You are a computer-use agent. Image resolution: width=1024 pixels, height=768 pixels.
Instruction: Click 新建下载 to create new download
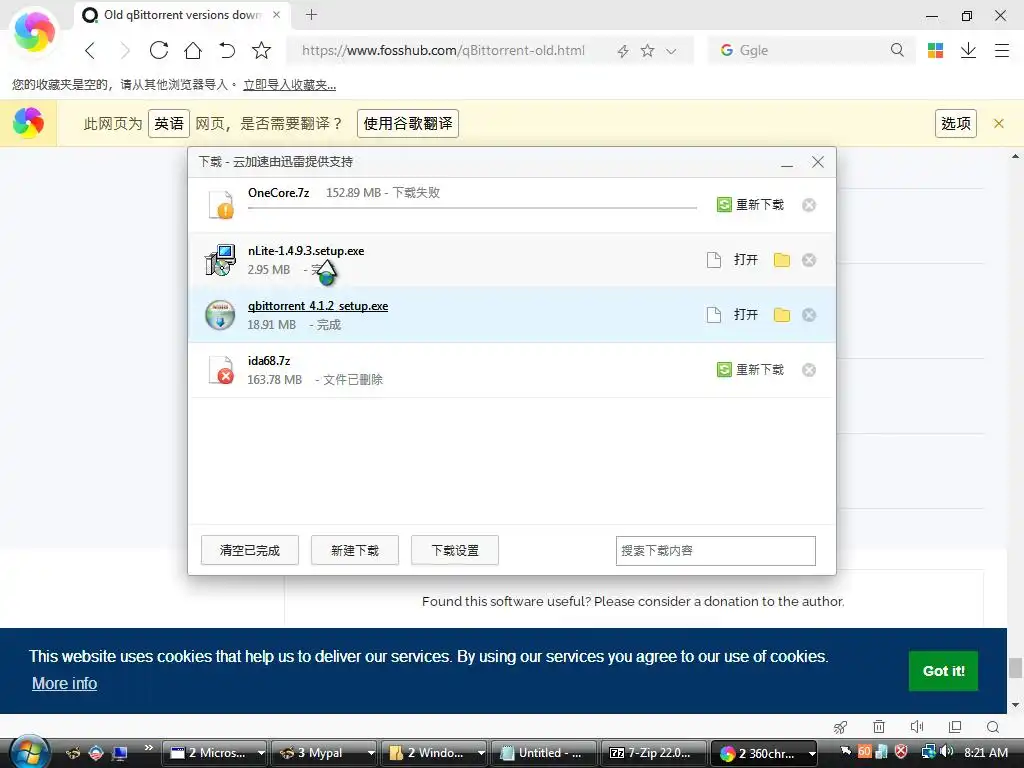pyautogui.click(x=355, y=551)
